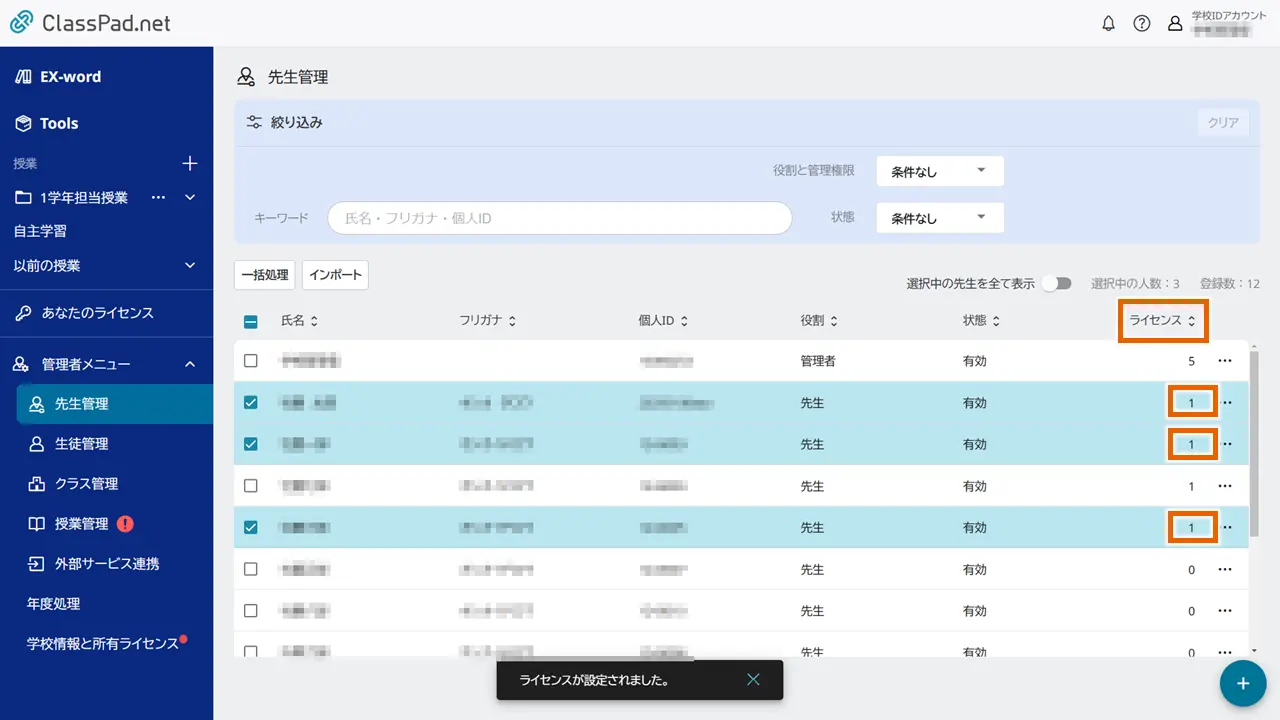1280x720 pixels.
Task: Click the キーワード search input field
Action: [x=559, y=217]
